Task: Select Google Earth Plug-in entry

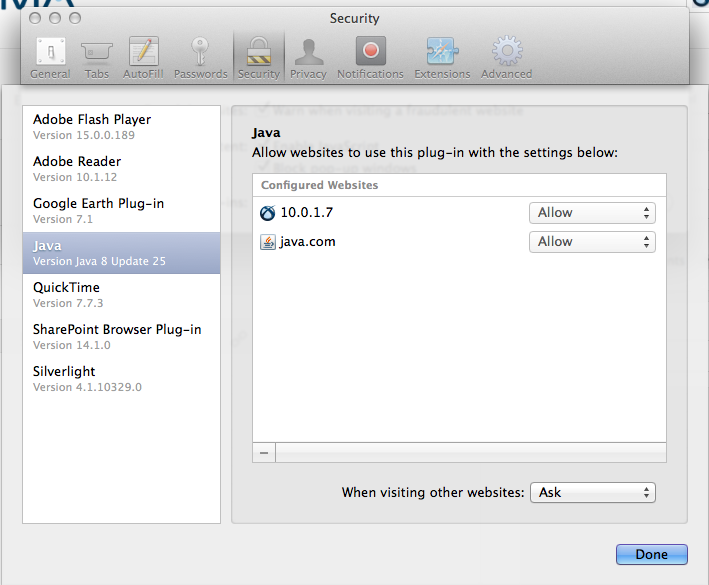Action: [121, 211]
